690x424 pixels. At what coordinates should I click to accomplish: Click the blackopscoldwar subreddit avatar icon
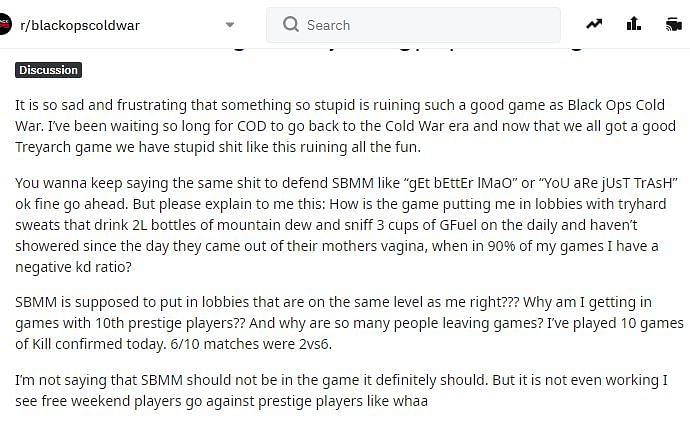(x=4, y=24)
